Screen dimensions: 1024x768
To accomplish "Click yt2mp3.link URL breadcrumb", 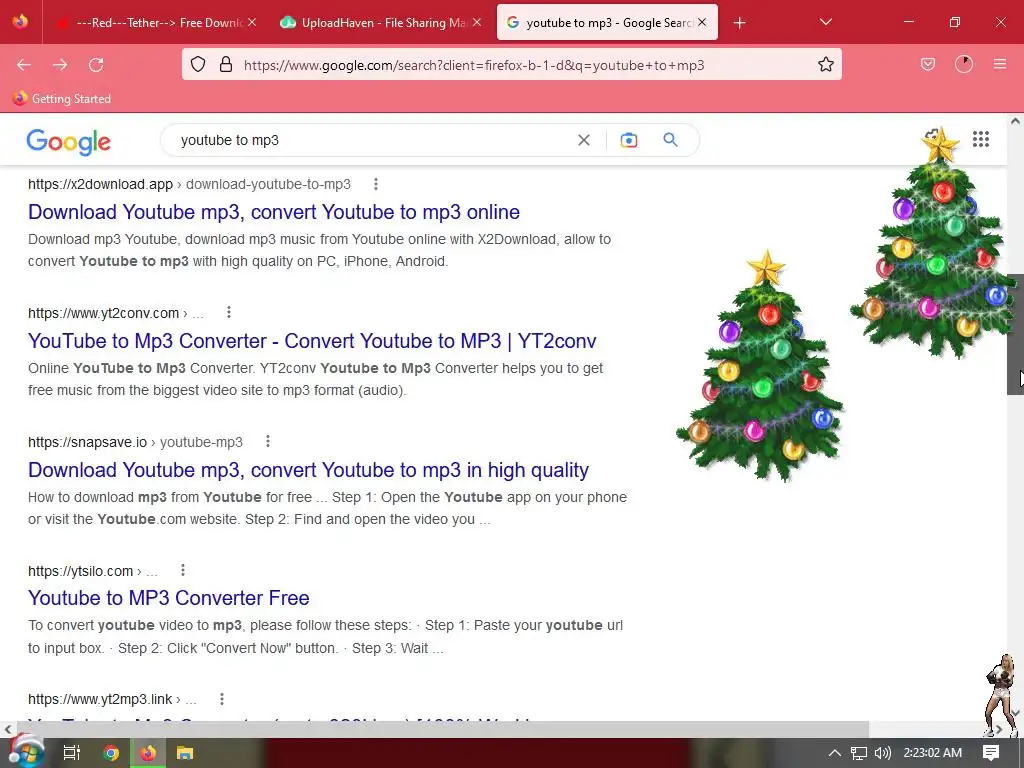I will pos(112,699).
